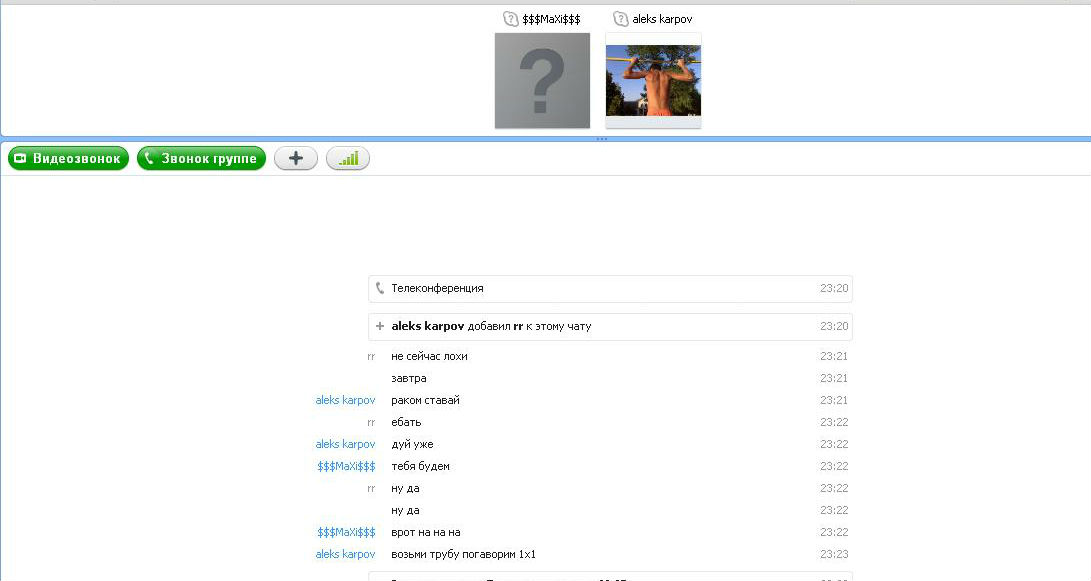Click status icon beside $$$MaXi$$$ name
The height and width of the screenshot is (581, 1091).
[x=510, y=19]
